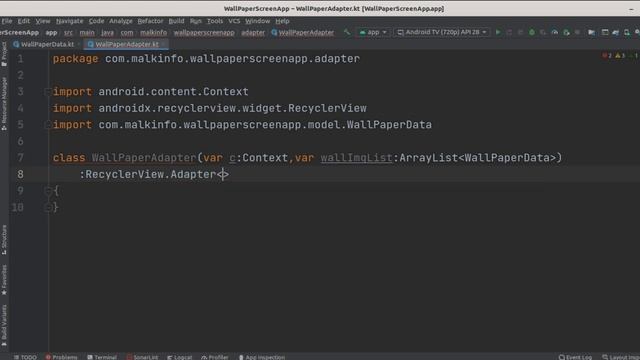Collapse the class body fold on line 9
Screen dimensions: 640x360
tap(48, 191)
